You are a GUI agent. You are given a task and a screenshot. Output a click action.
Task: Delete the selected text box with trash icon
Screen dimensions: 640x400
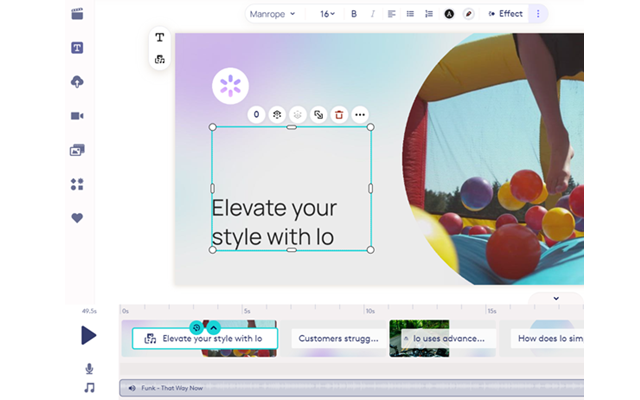[339, 115]
